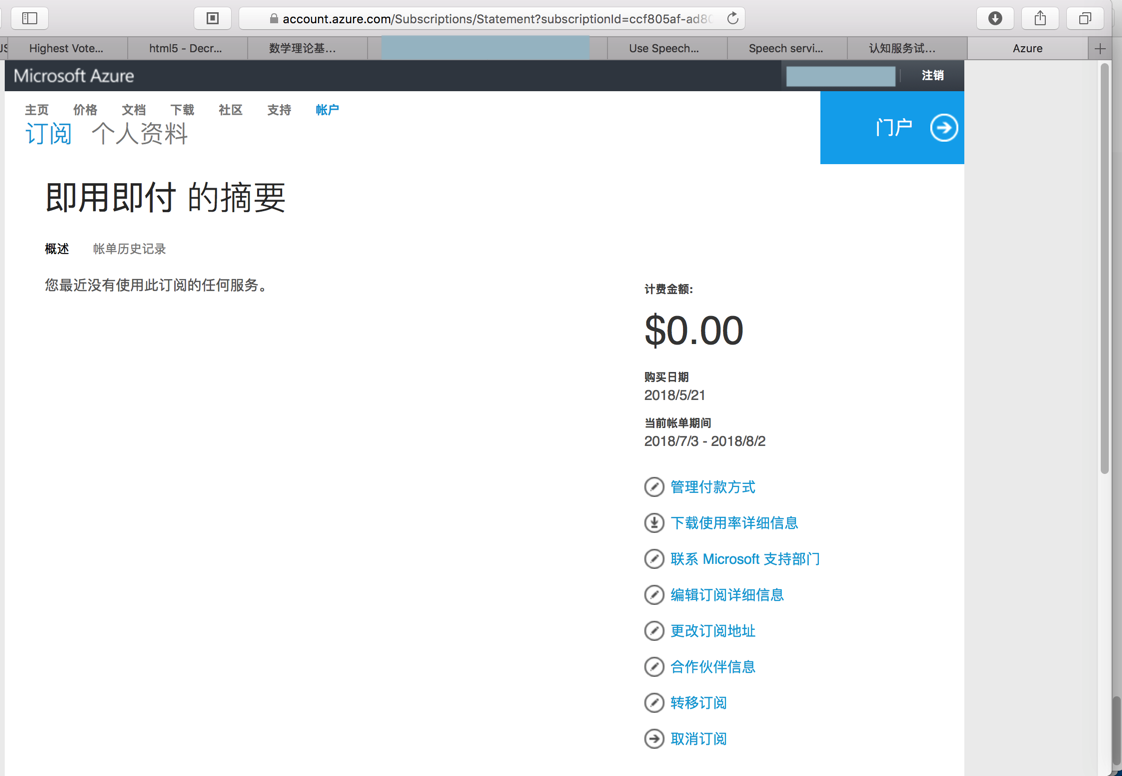1122x776 pixels.
Task: Open the 帐户 navigation item
Action: tap(327, 110)
